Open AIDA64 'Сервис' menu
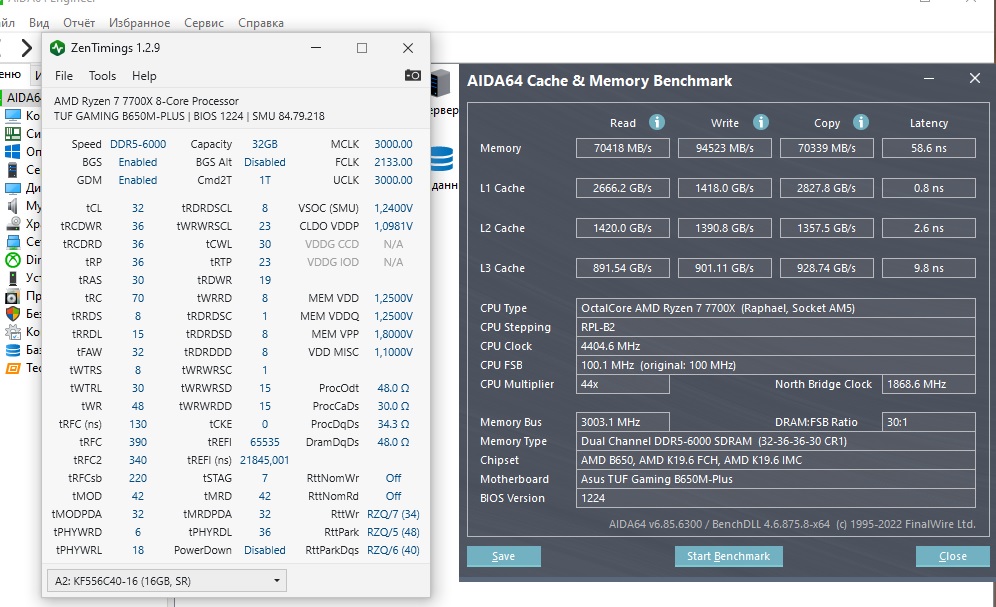This screenshot has height=607, width=996. (x=204, y=23)
